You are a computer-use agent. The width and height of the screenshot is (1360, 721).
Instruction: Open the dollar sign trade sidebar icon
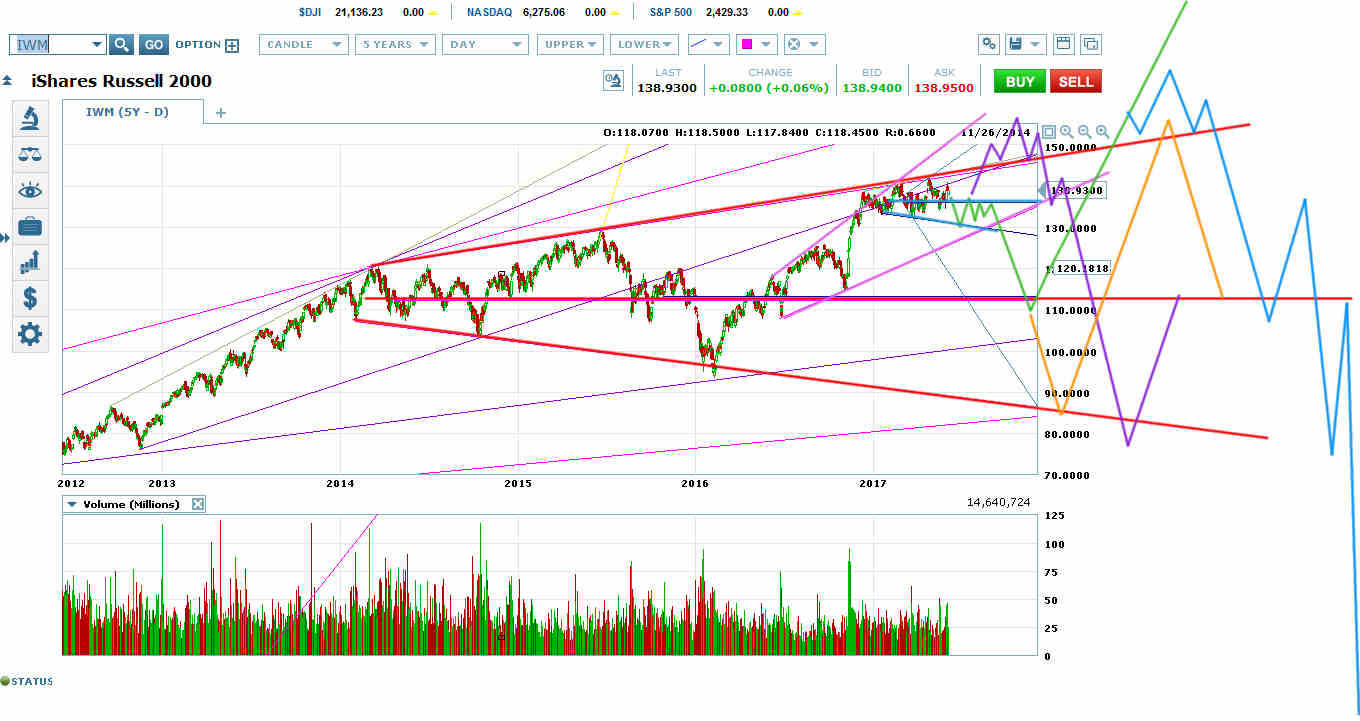click(30, 298)
